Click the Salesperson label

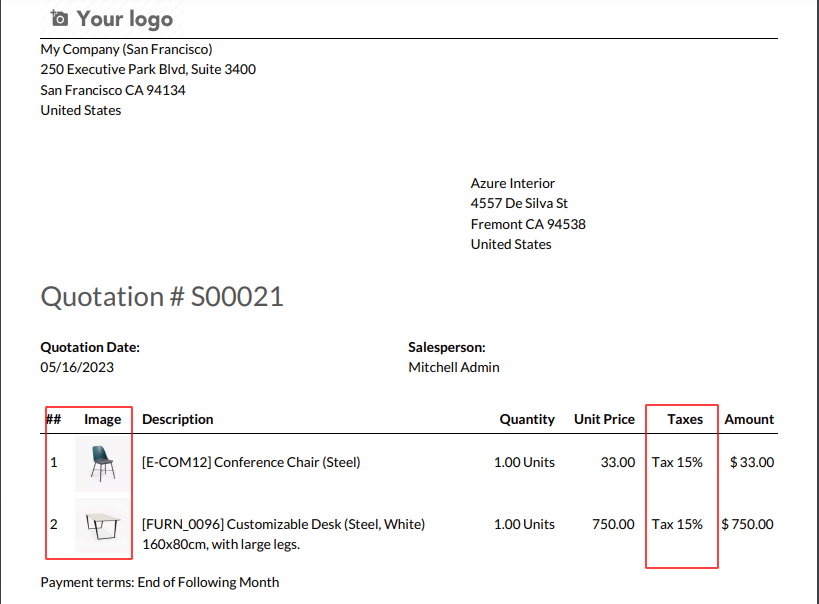click(447, 347)
